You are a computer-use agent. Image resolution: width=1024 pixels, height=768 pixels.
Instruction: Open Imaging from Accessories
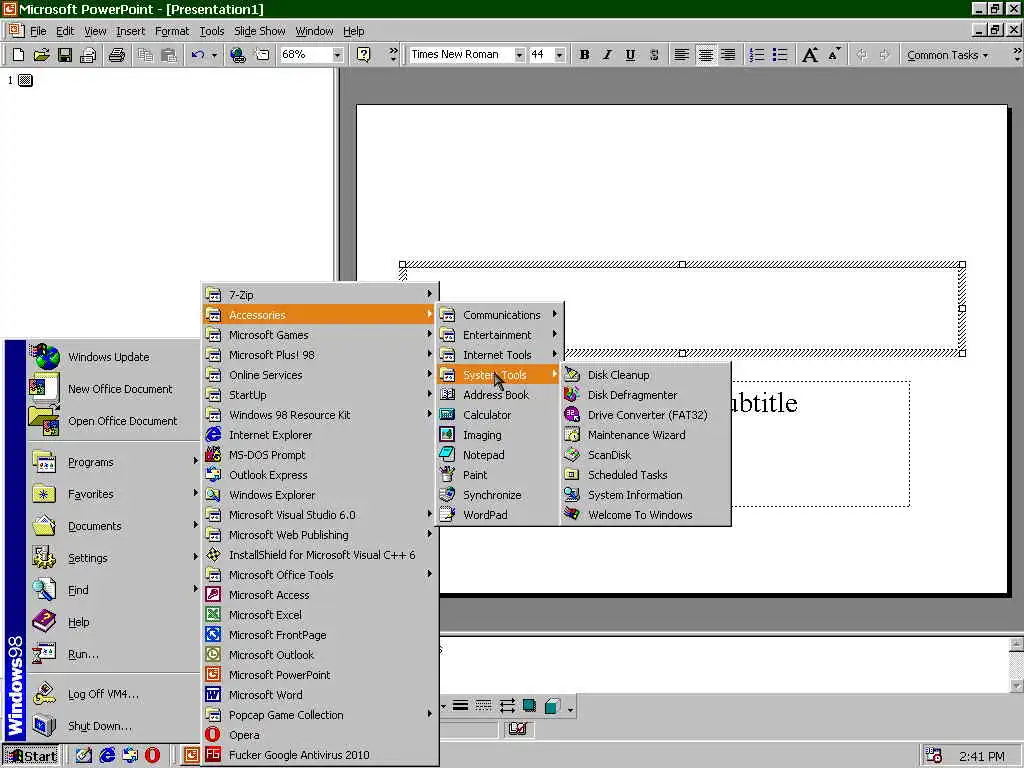(x=499, y=435)
